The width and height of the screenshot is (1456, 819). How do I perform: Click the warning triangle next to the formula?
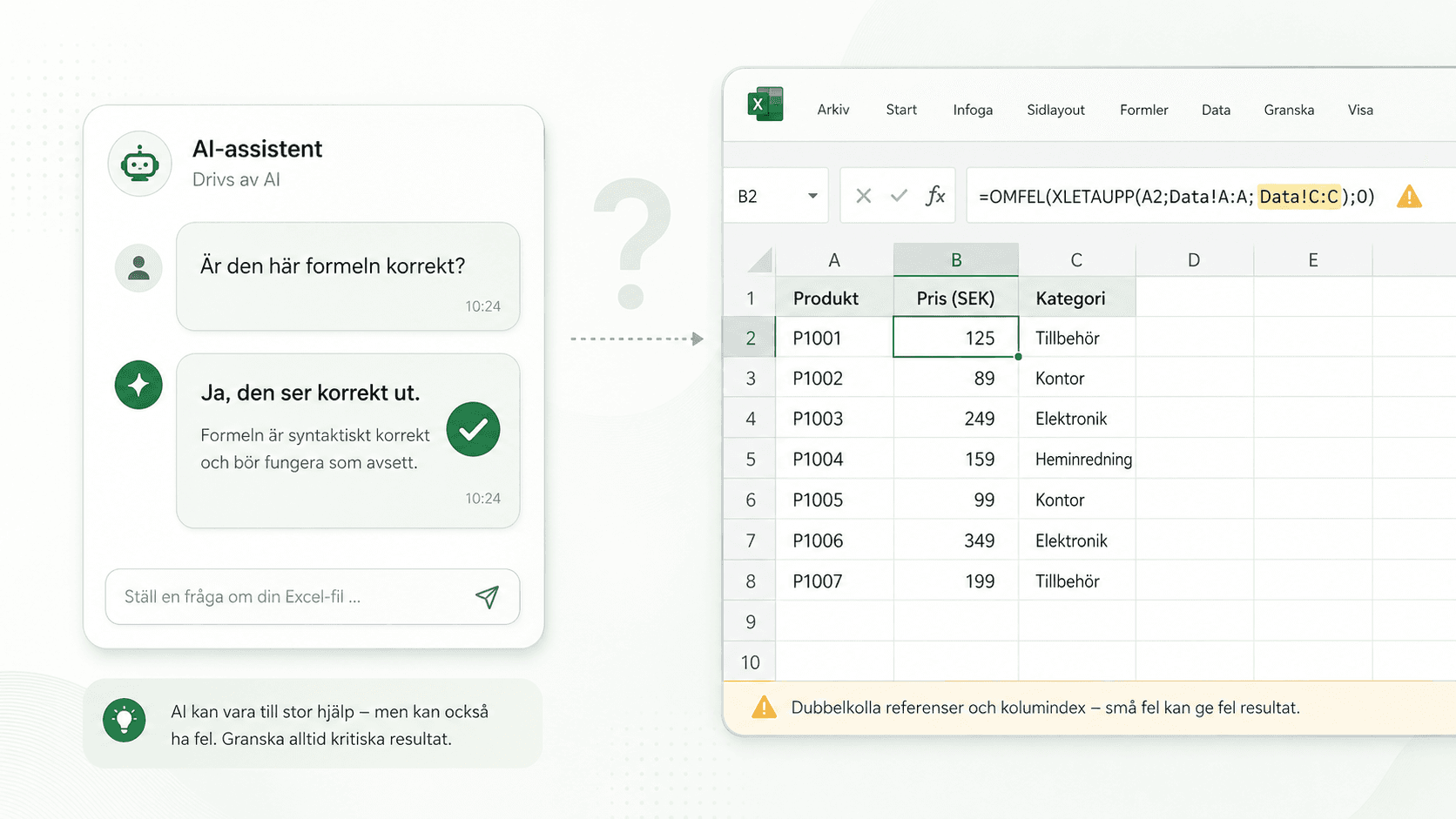click(x=1409, y=197)
